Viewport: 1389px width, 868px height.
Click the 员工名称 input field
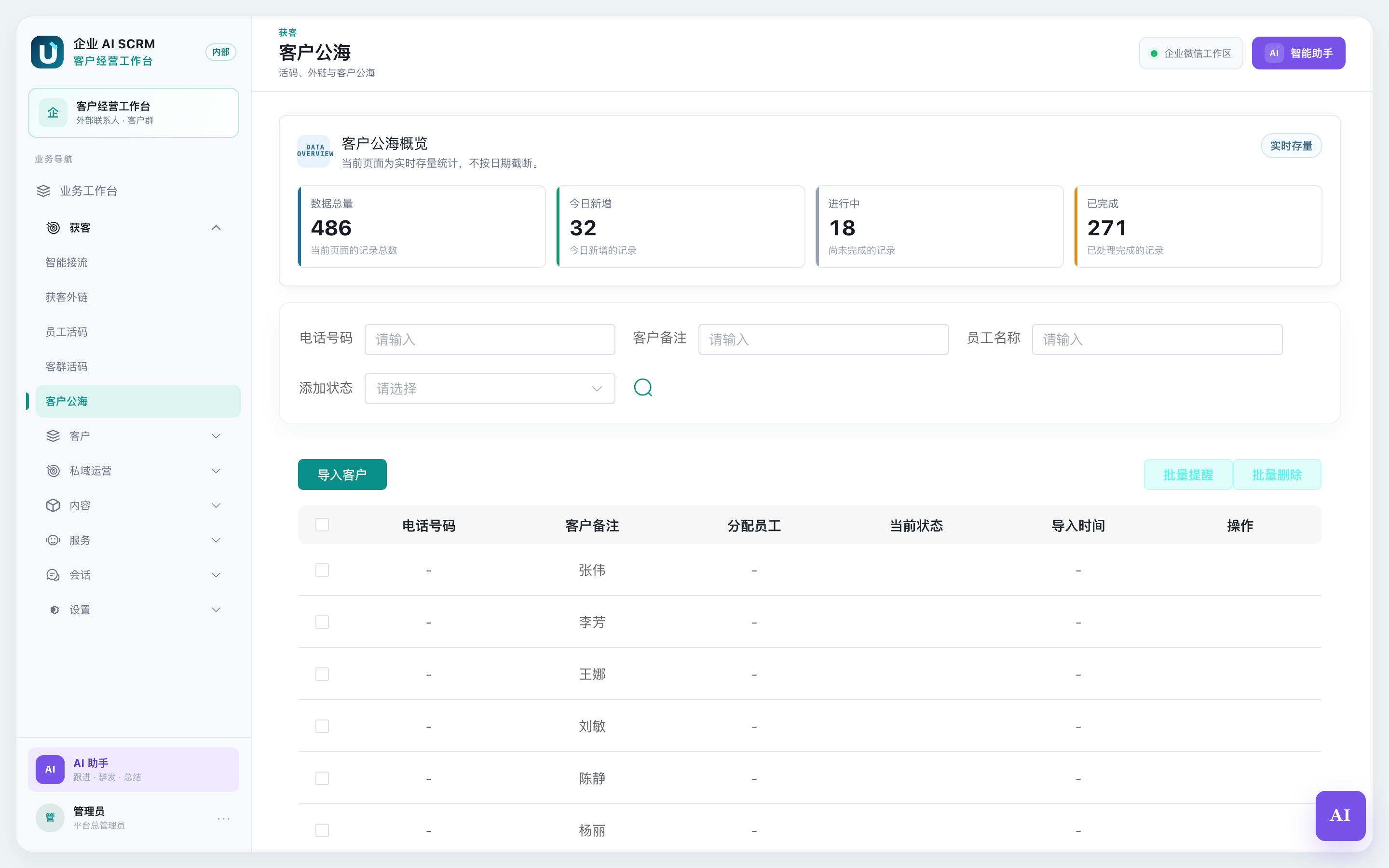1157,339
